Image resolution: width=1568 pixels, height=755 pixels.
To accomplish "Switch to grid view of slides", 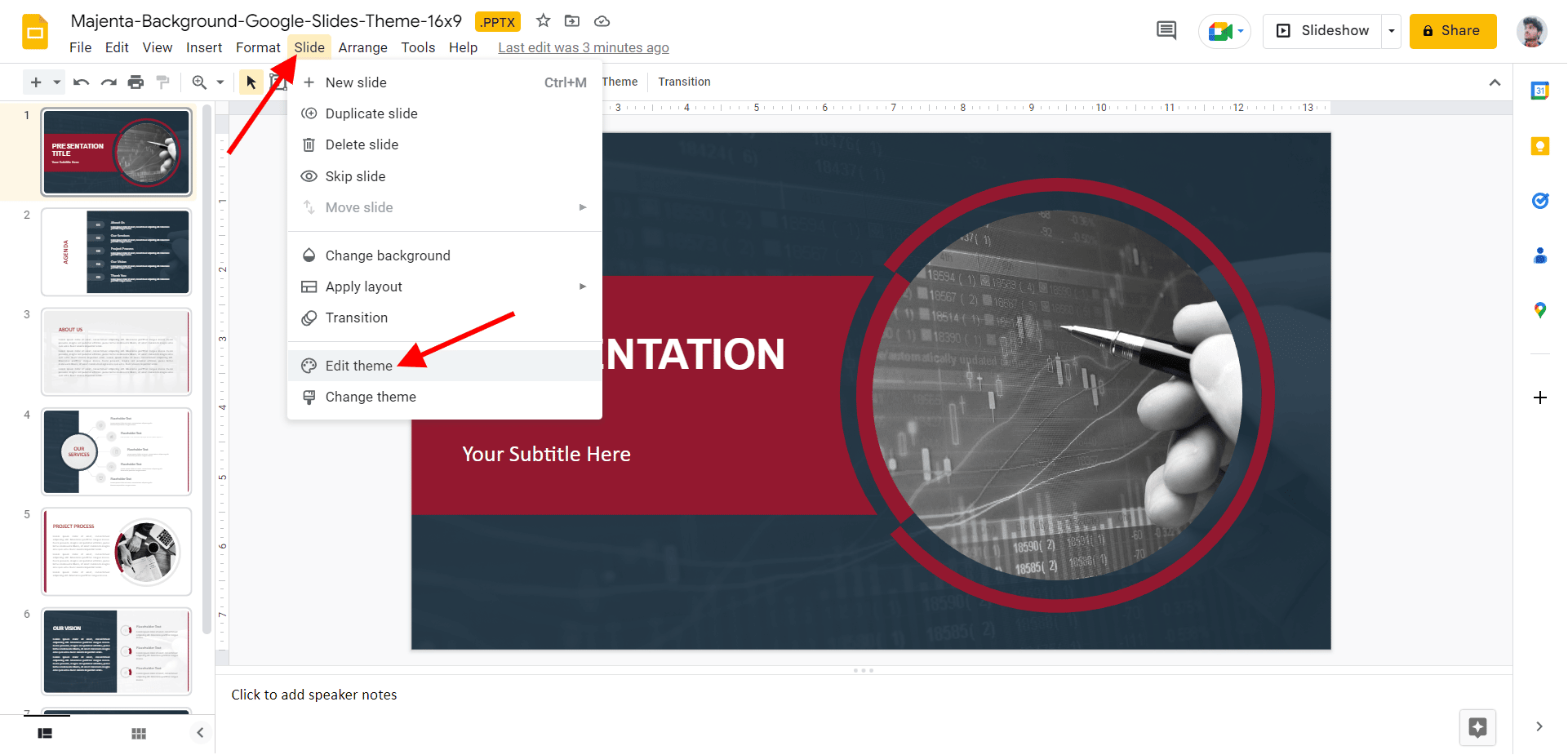I will 139,733.
